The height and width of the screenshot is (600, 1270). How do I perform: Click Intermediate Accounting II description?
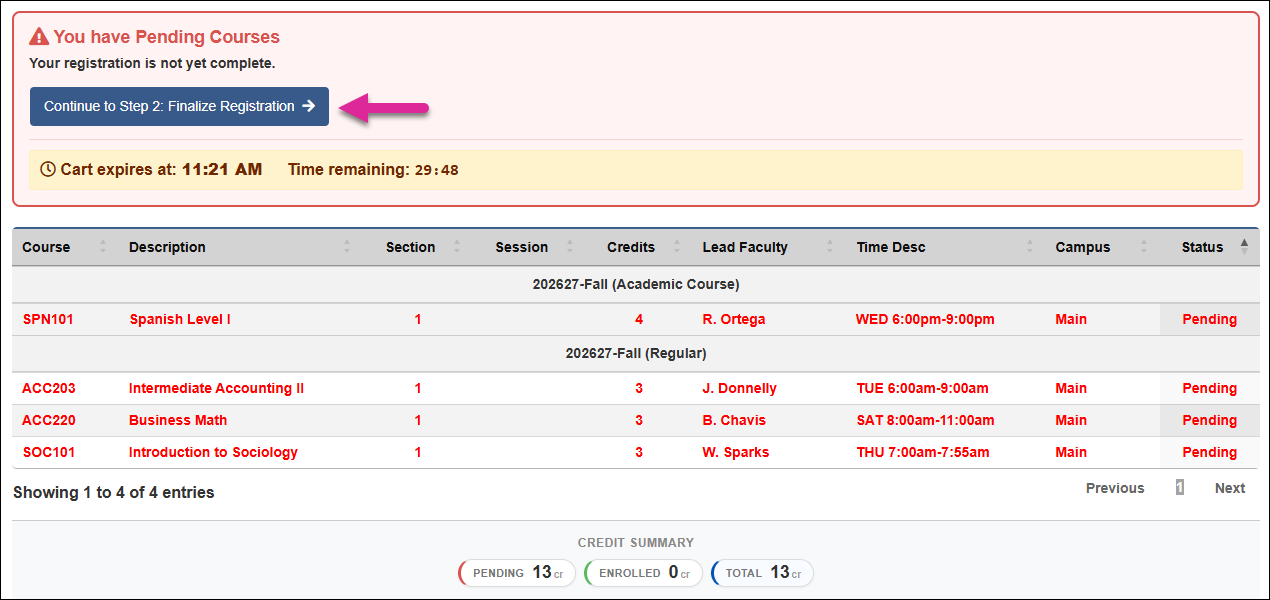[216, 388]
